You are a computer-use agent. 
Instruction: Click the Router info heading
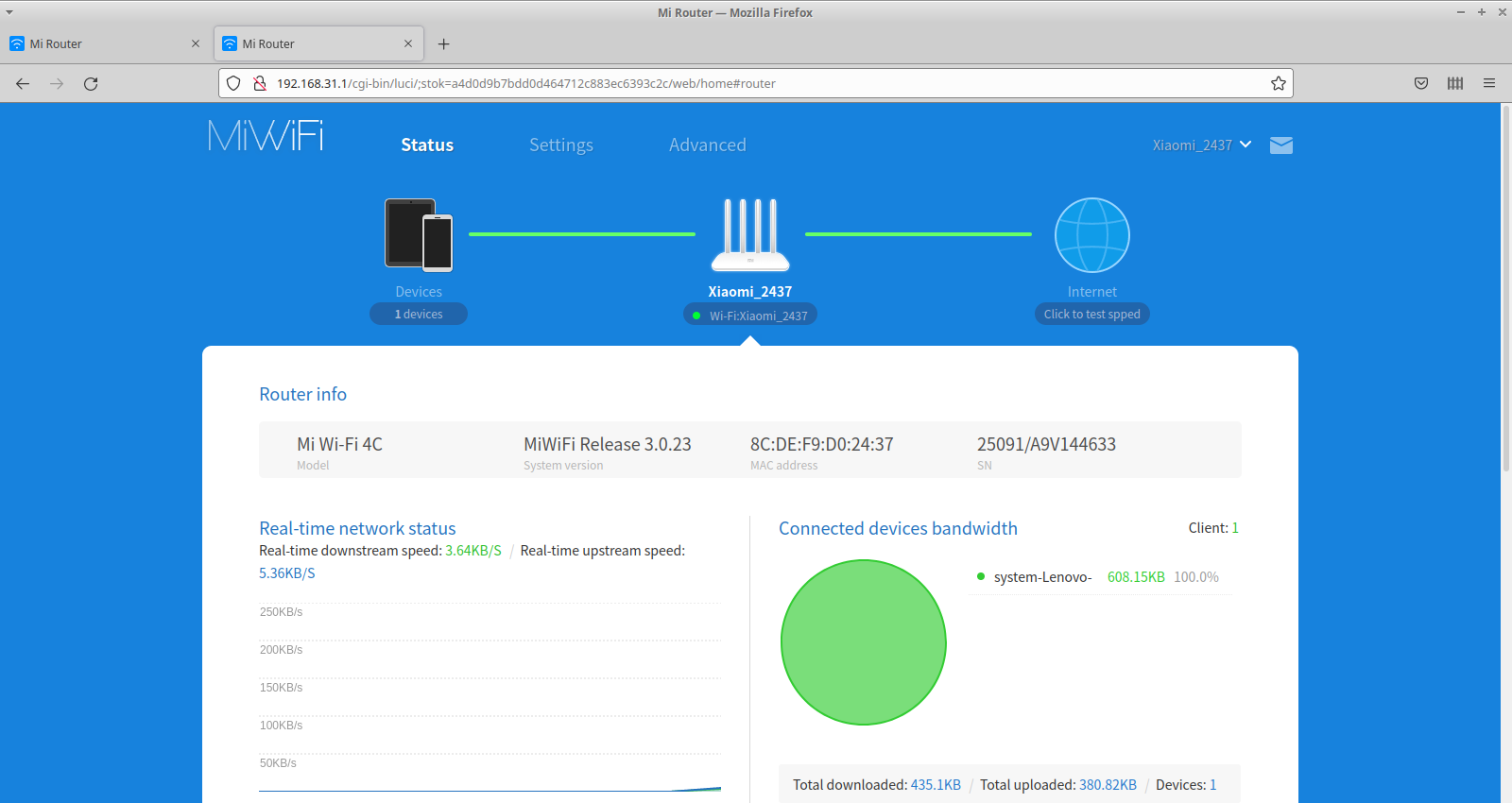coord(302,394)
